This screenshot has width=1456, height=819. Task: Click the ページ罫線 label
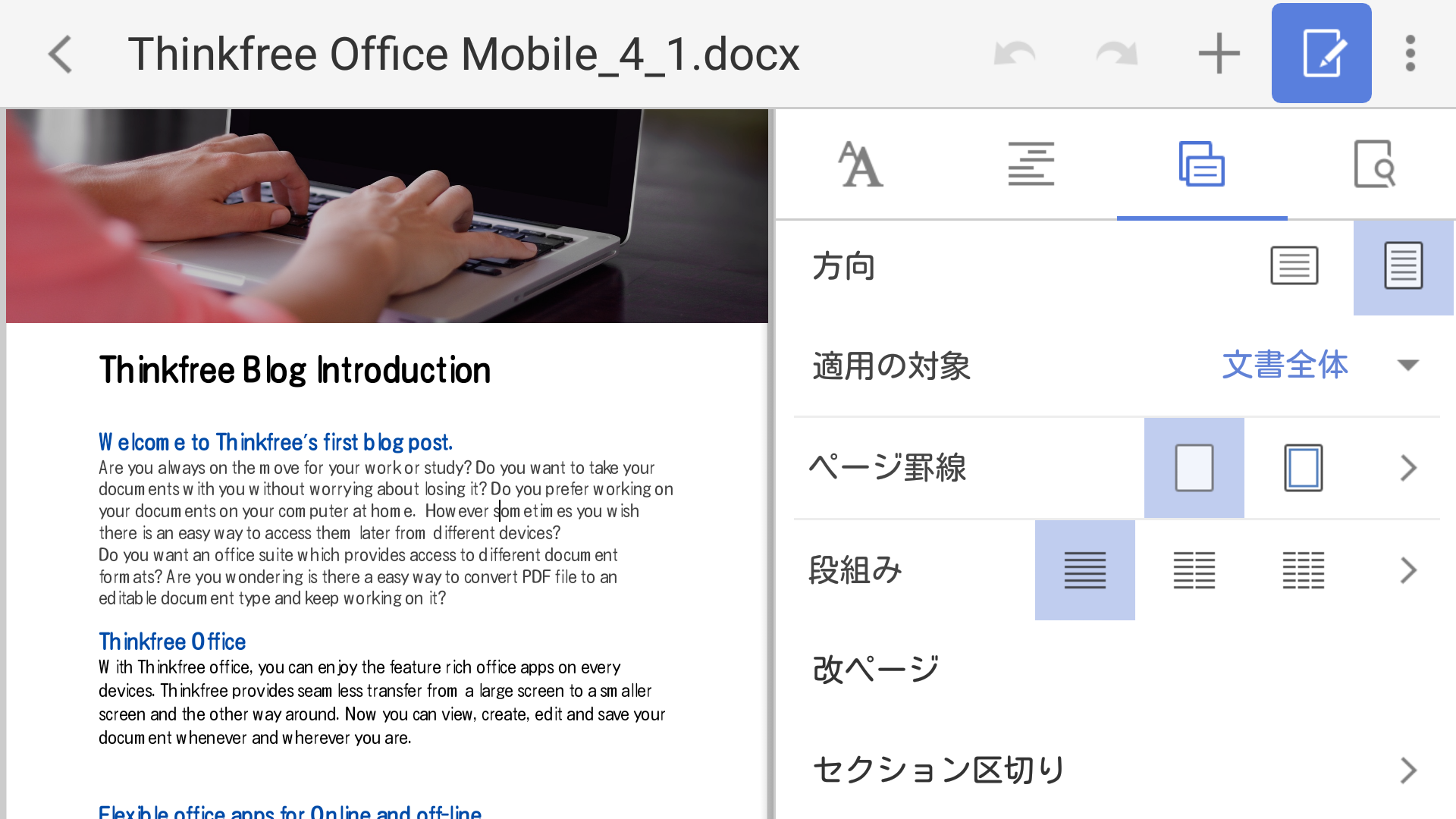[887, 468]
